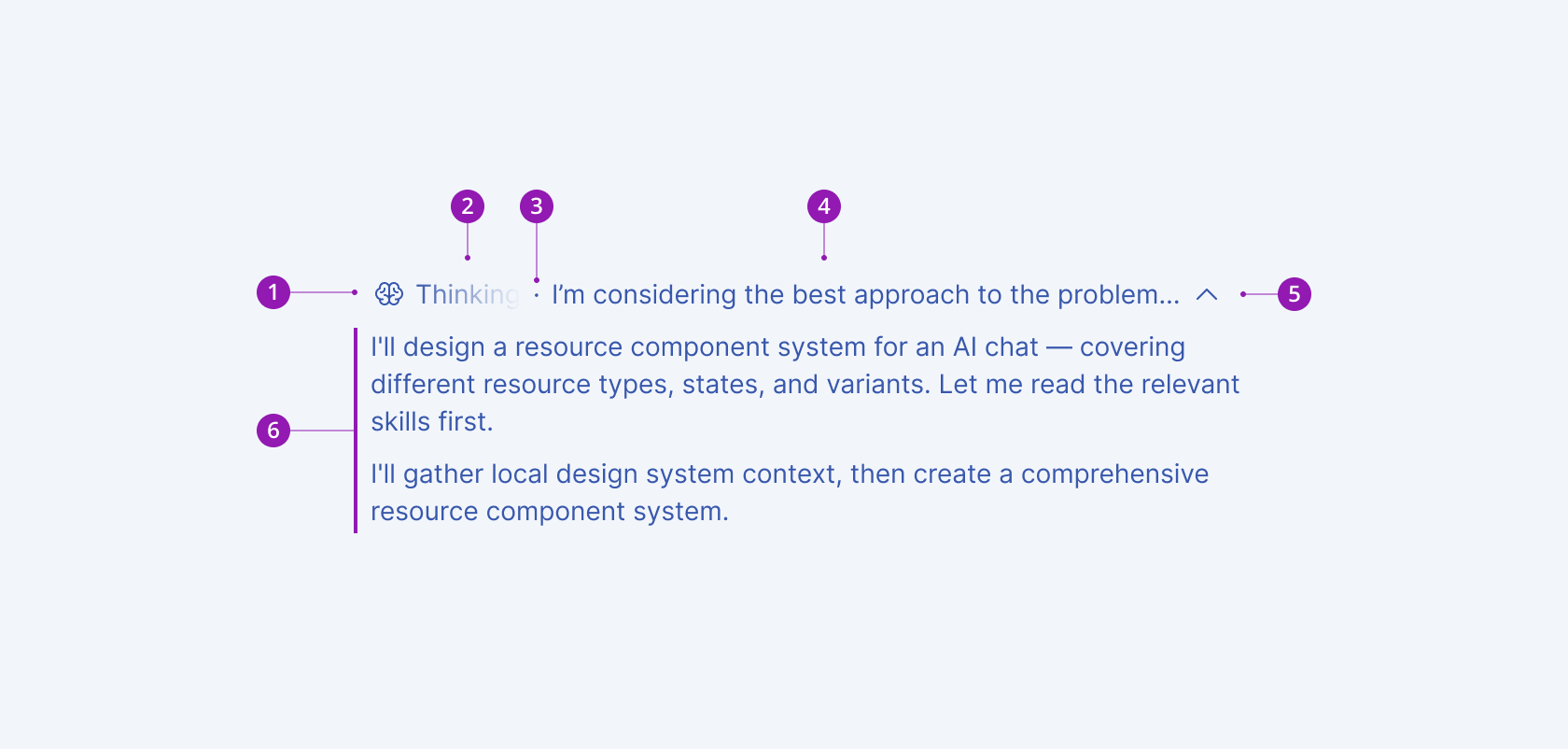
Task: Click annotation marker number 2
Action: point(468,206)
